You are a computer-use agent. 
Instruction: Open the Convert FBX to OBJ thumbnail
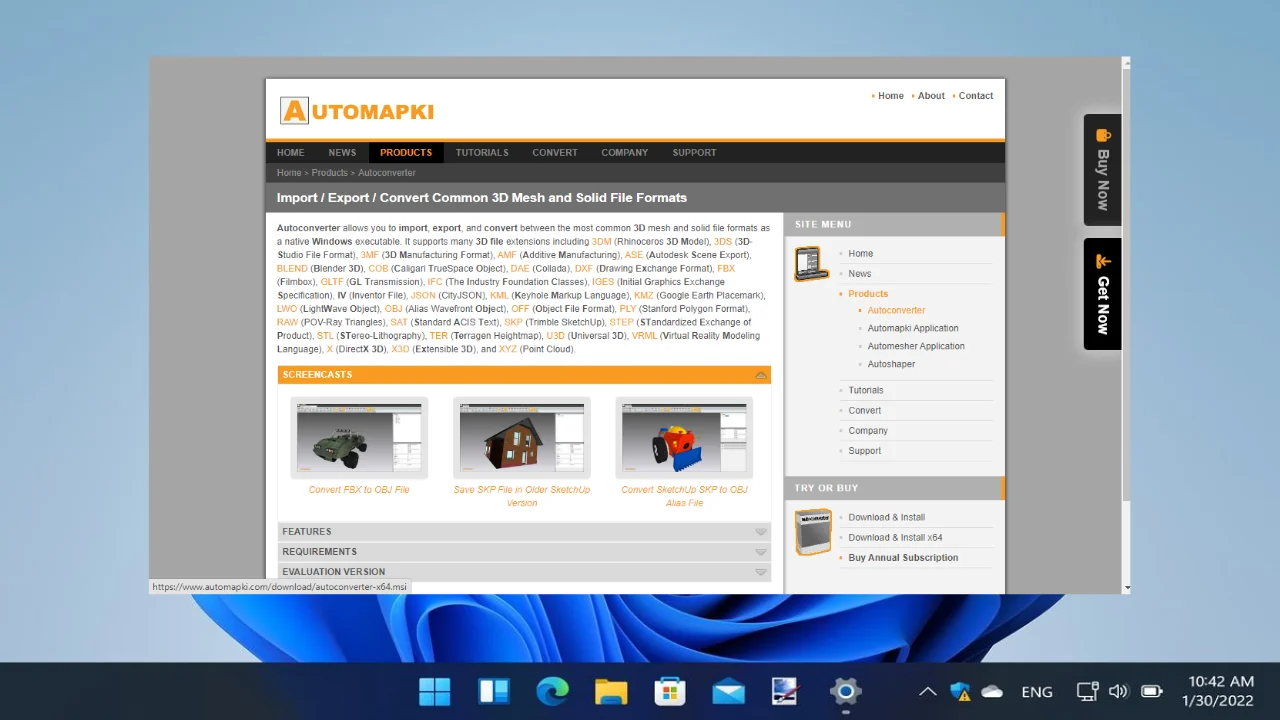[359, 438]
